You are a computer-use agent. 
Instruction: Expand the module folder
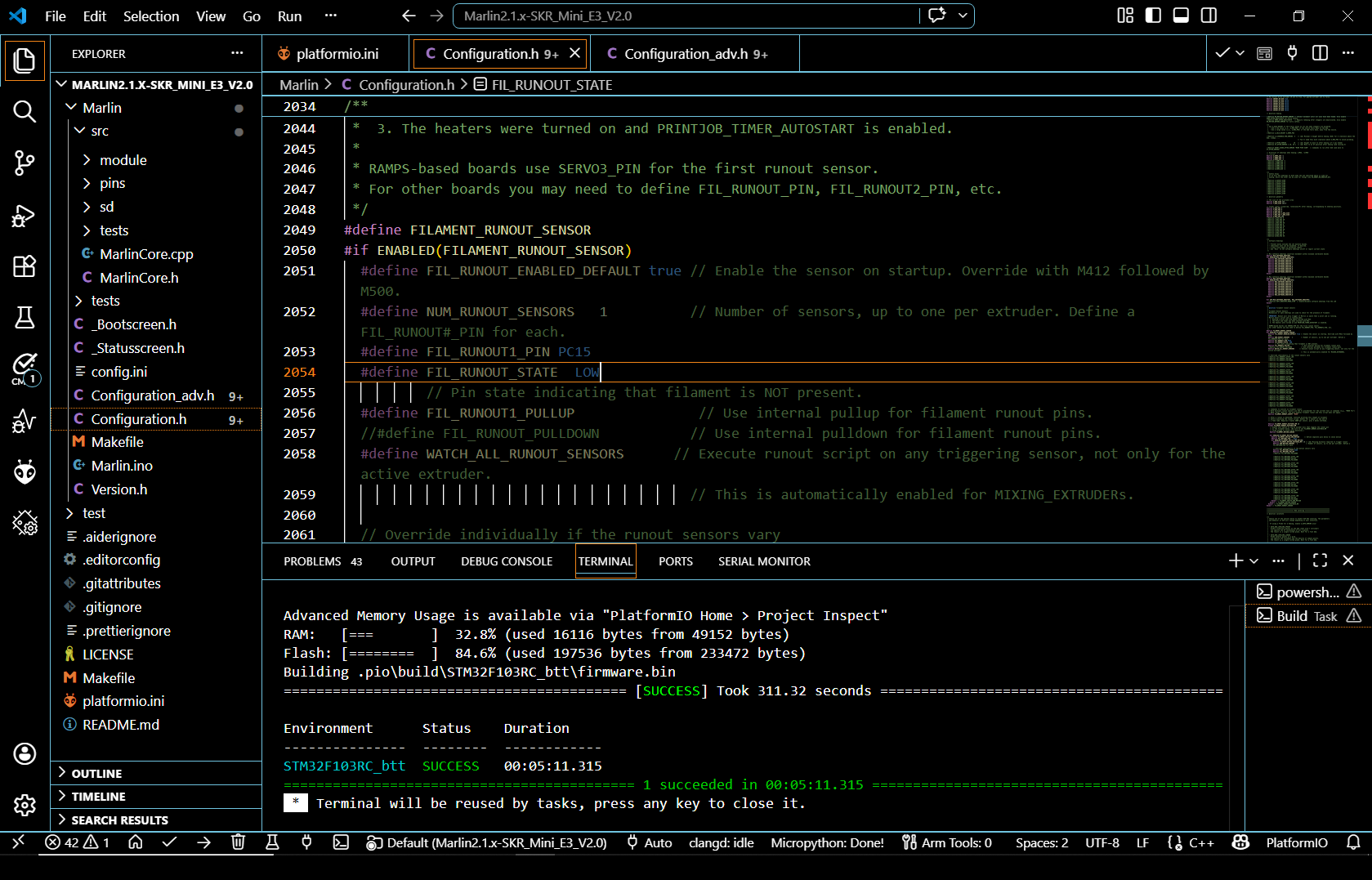click(x=123, y=160)
